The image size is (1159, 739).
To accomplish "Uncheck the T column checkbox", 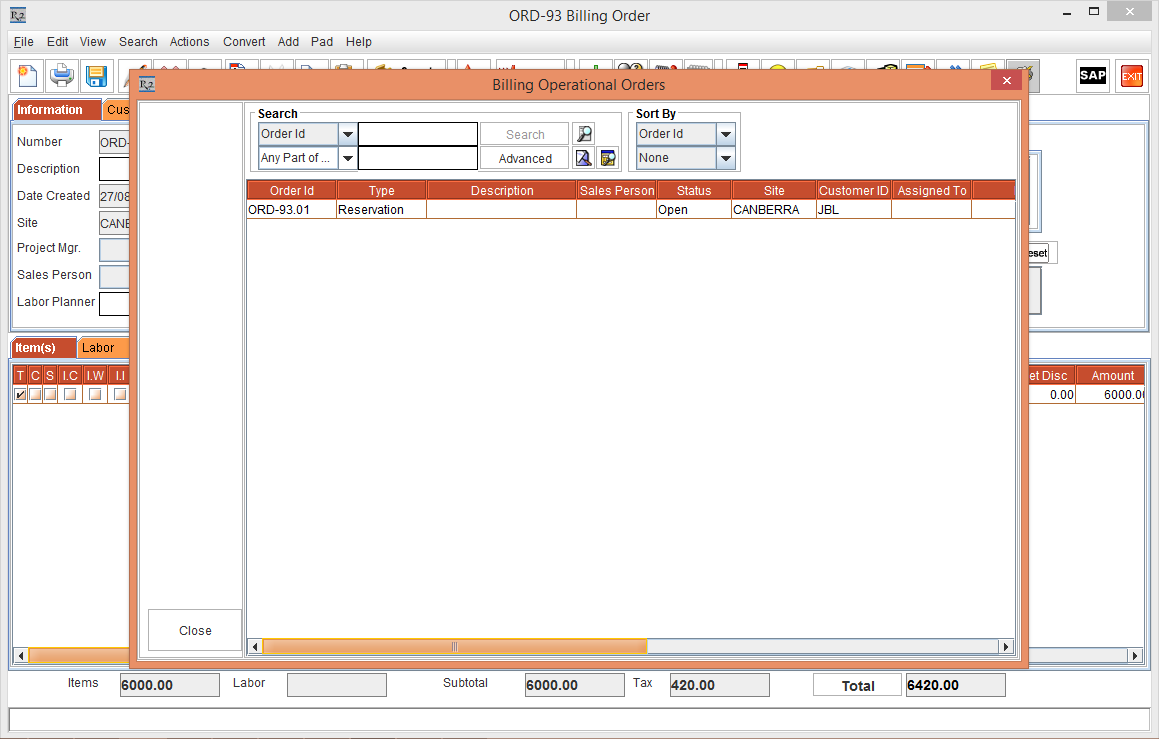I will 21,394.
